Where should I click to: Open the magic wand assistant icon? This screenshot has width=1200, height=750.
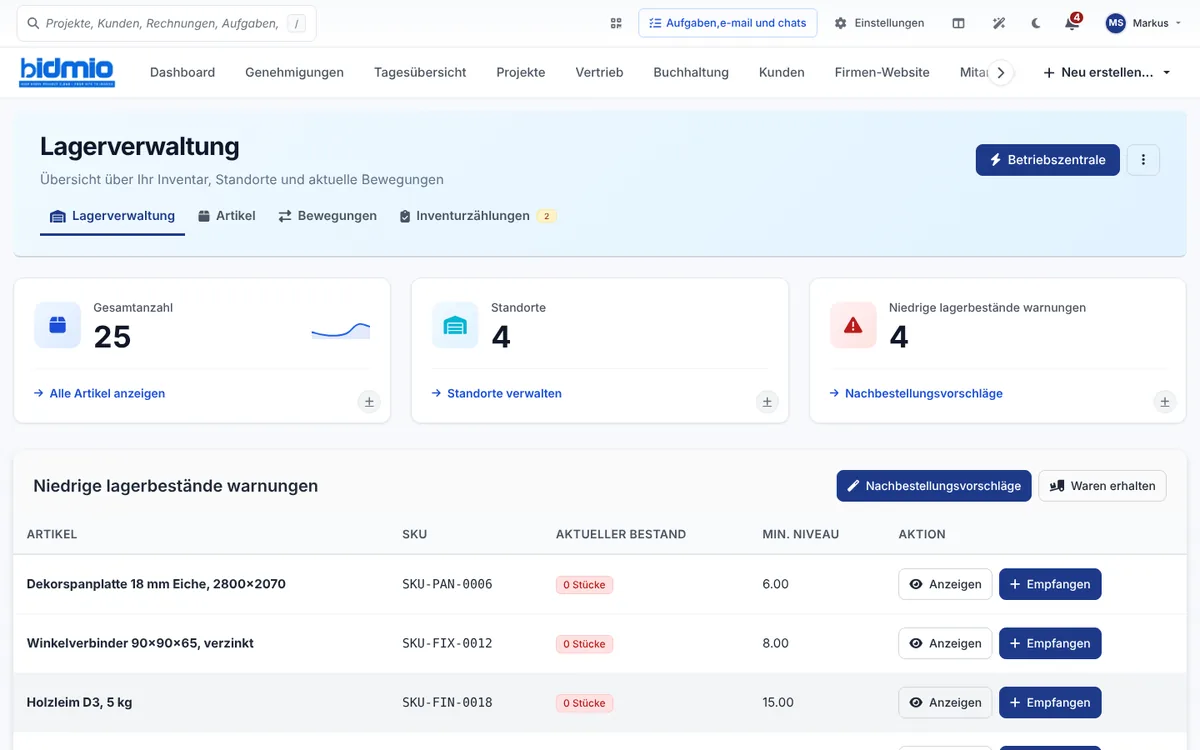pos(998,23)
